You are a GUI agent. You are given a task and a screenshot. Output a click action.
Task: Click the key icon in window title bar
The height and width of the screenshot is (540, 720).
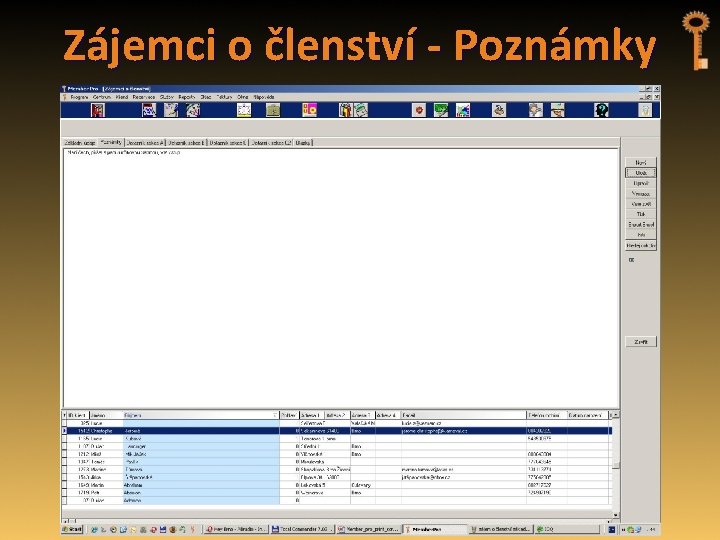point(64,89)
